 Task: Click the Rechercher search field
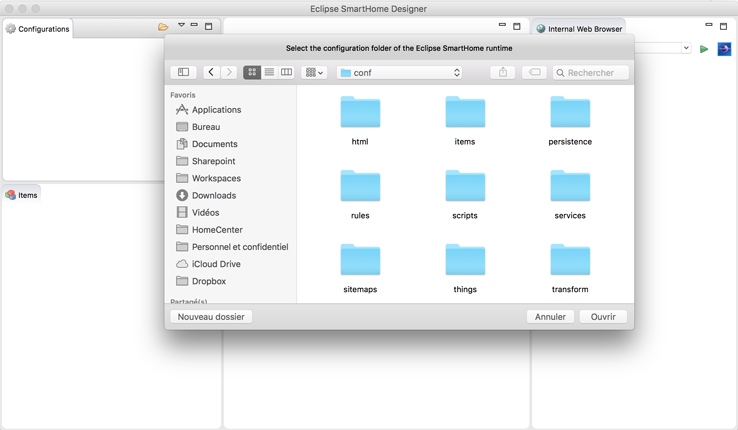tap(591, 72)
